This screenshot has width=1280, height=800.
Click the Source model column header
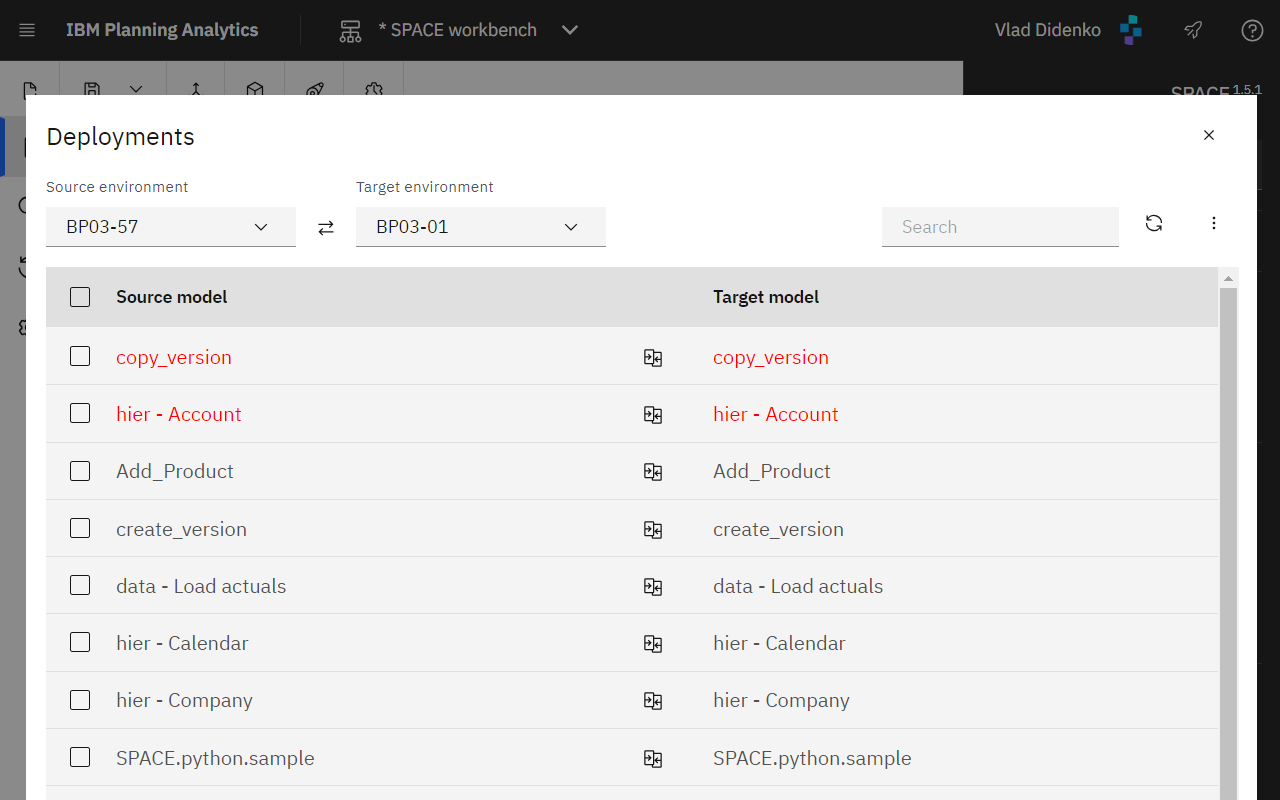click(x=172, y=297)
